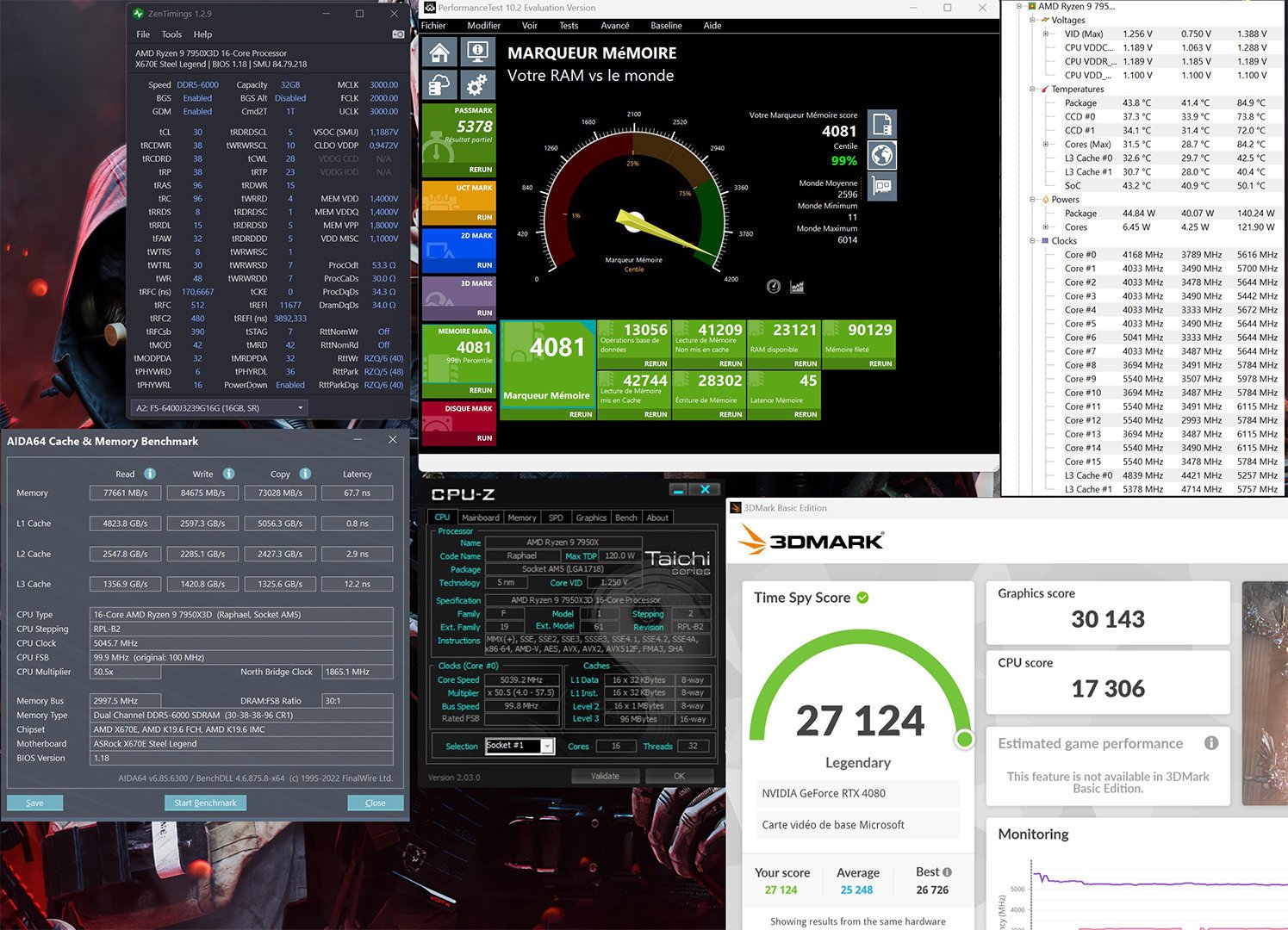The height and width of the screenshot is (930, 1288).
Task: Open the System Information monitor icon
Action: 476,53
